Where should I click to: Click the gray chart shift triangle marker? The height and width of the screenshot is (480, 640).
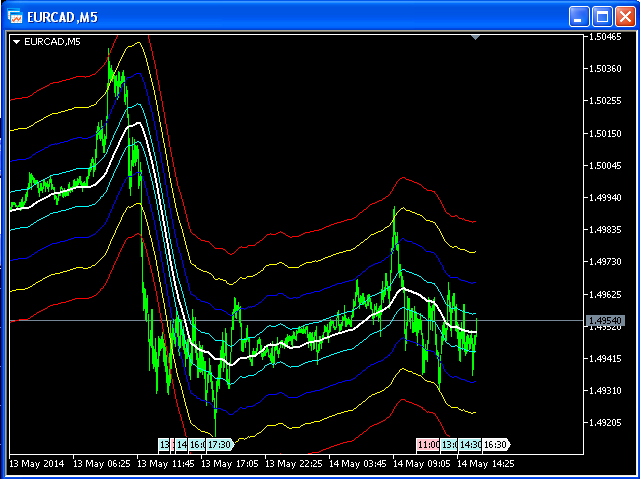475,38
